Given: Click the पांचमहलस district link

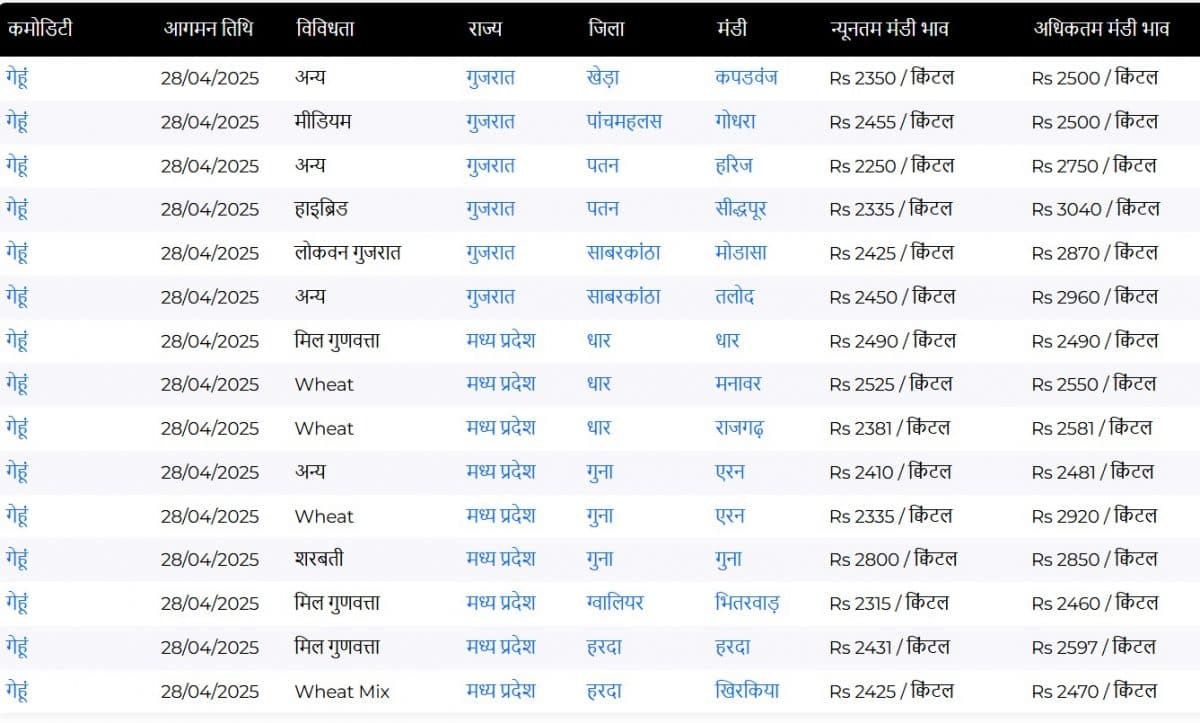Looking at the screenshot, I should pyautogui.click(x=624, y=121).
